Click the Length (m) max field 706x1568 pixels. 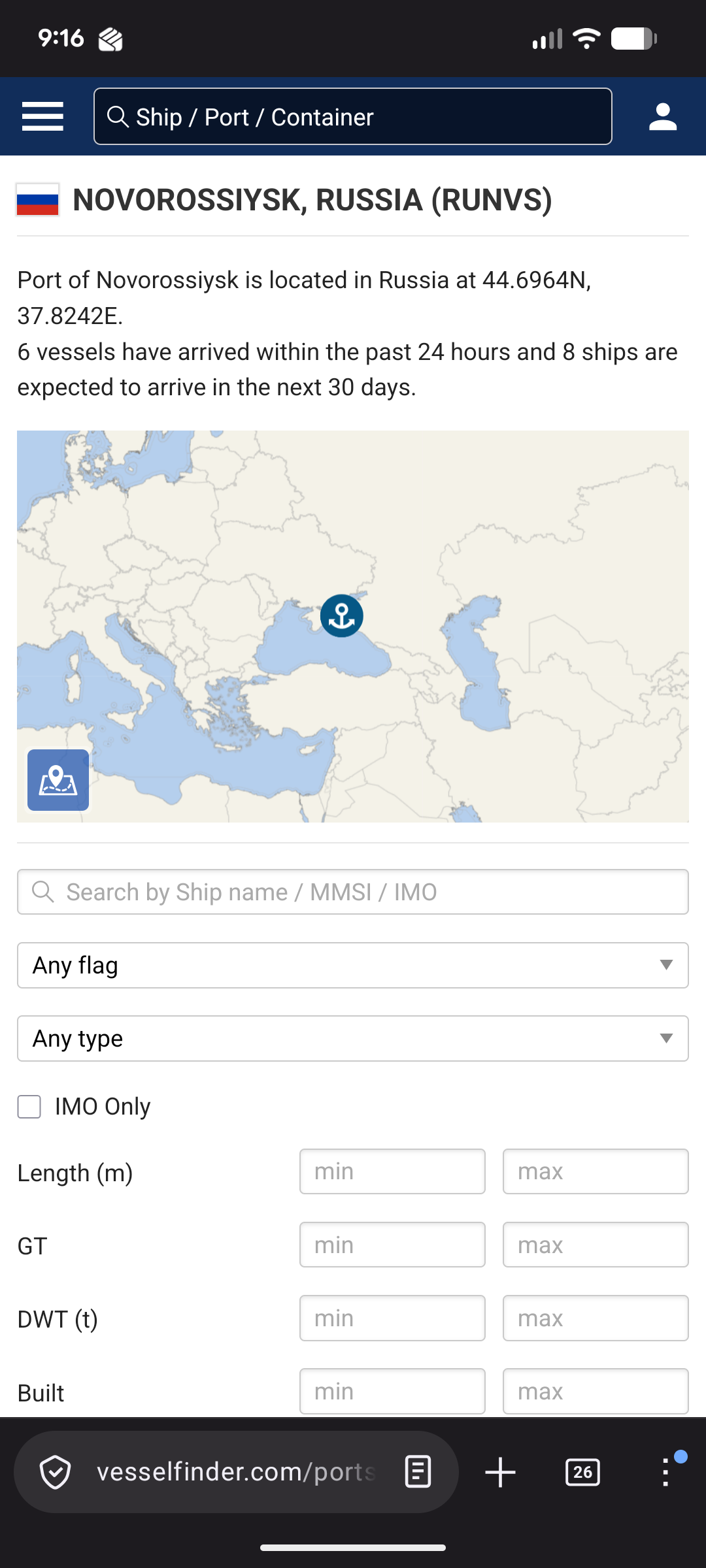(596, 1171)
